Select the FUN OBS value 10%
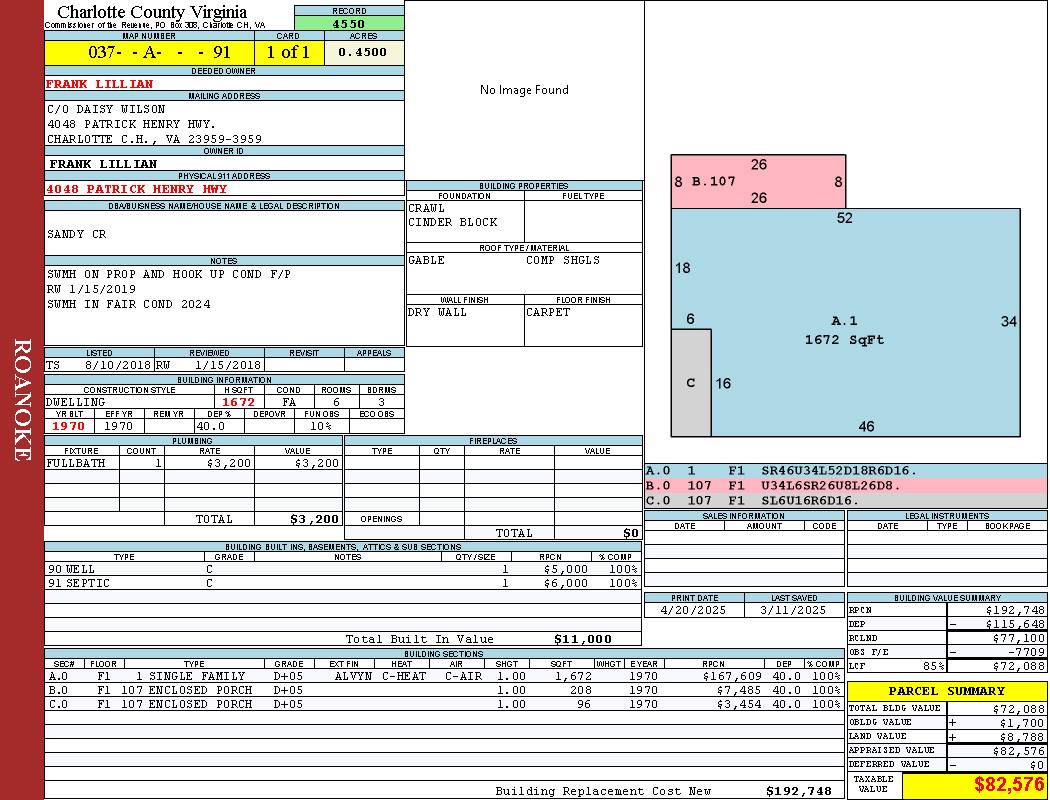The width and height of the screenshot is (1050, 800). click(x=321, y=426)
